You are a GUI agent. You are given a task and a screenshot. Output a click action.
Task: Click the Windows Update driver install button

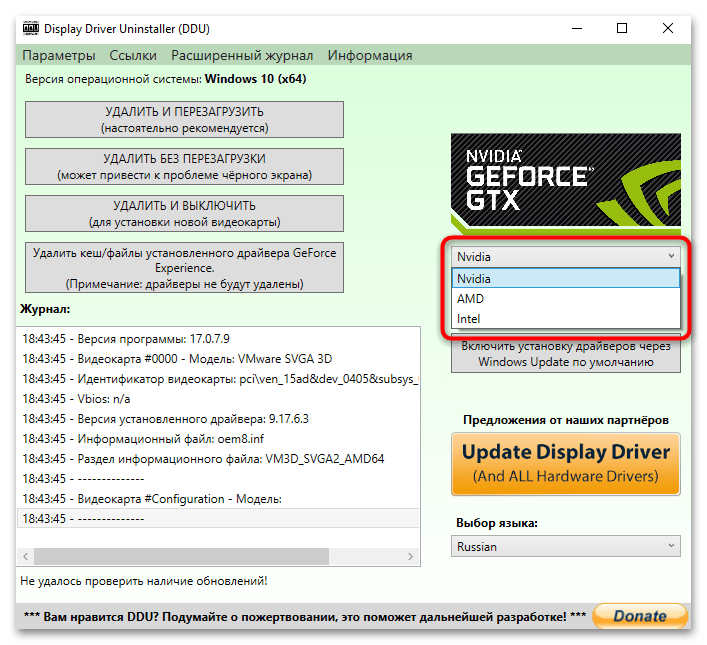566,354
